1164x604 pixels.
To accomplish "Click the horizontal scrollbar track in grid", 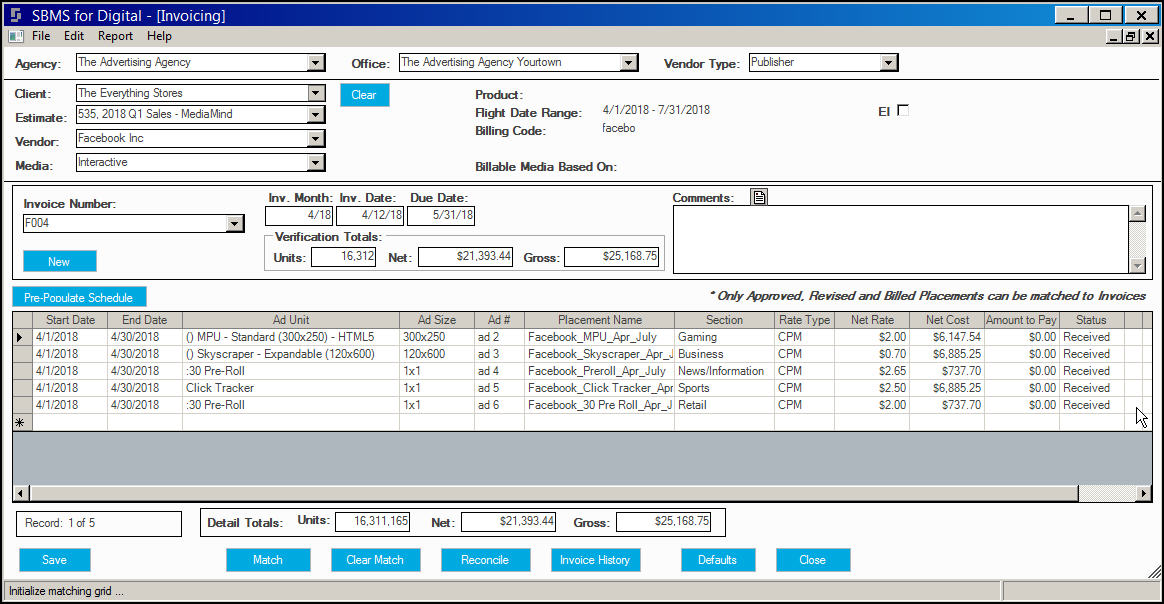I will pos(553,493).
